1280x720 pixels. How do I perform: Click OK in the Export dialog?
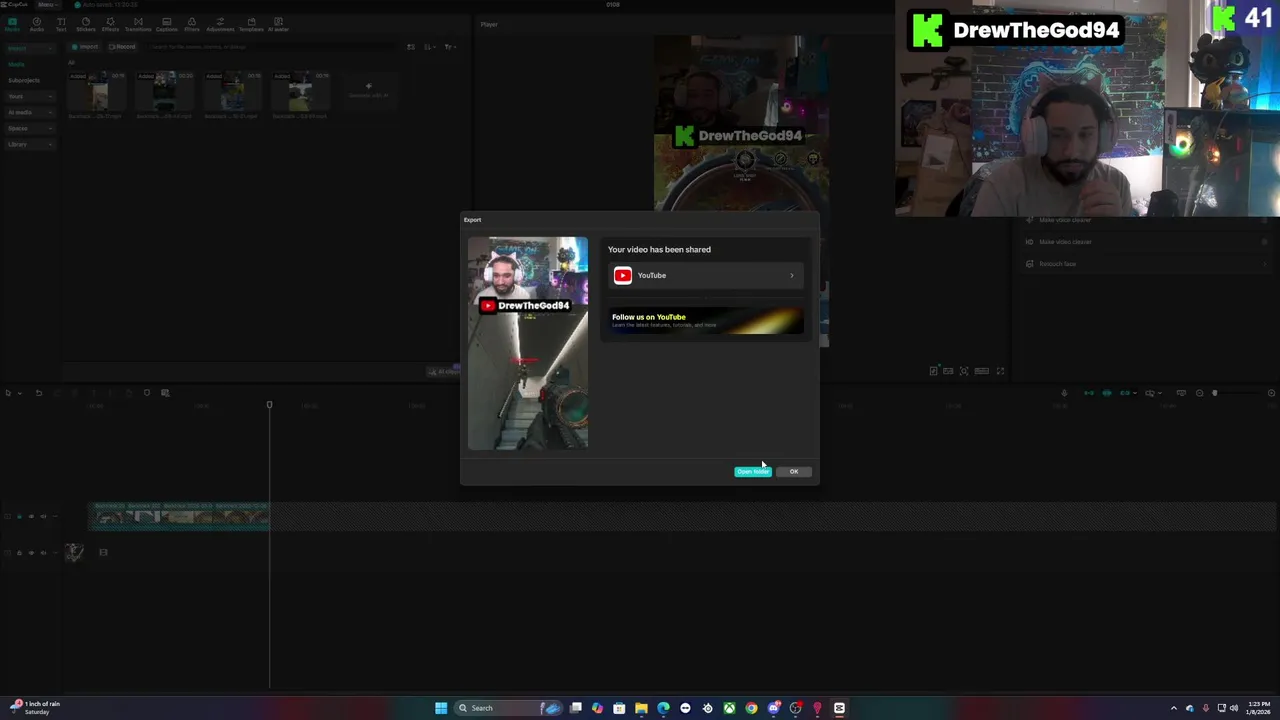point(794,472)
